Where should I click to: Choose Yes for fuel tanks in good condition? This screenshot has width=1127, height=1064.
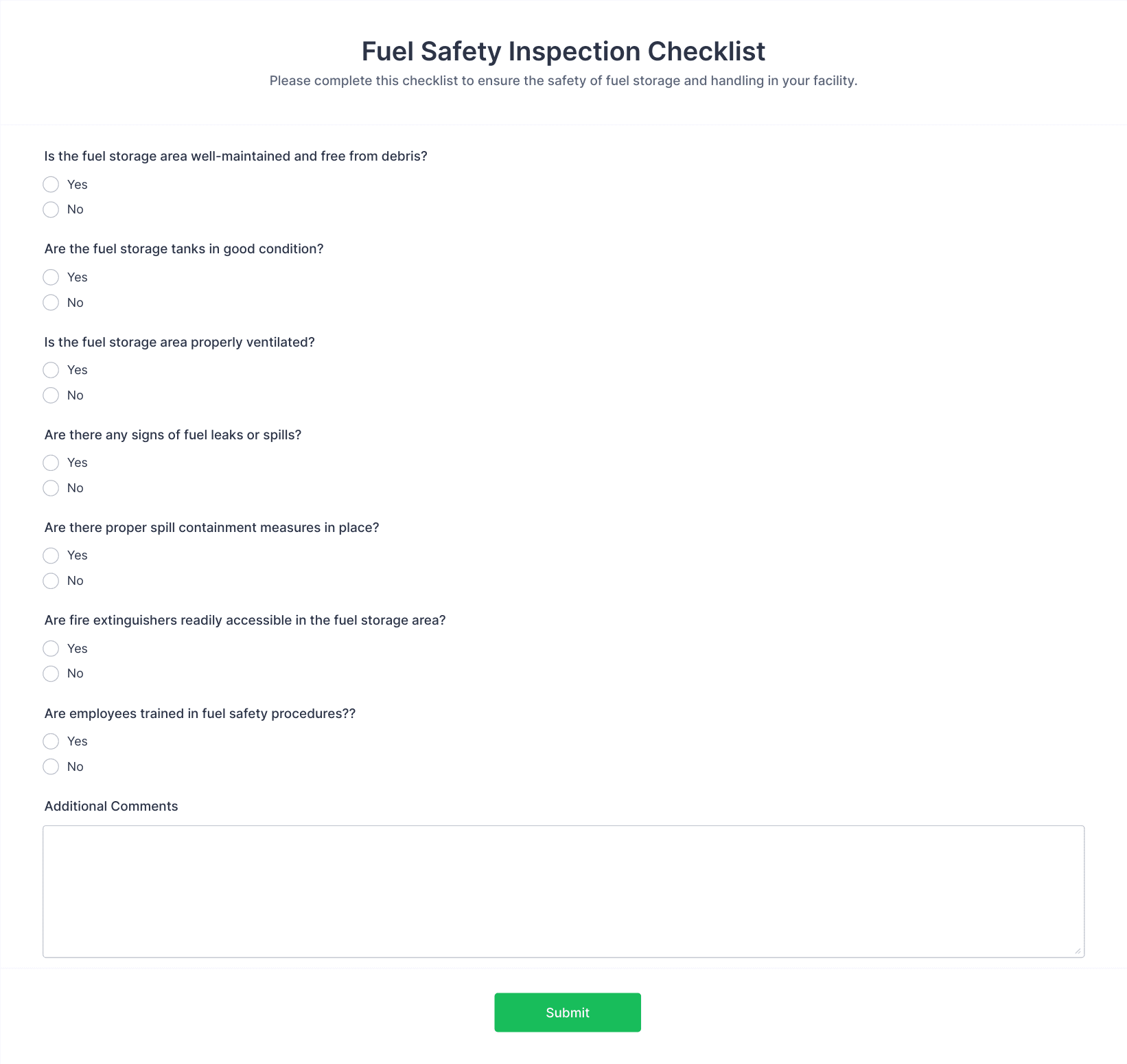(x=51, y=277)
